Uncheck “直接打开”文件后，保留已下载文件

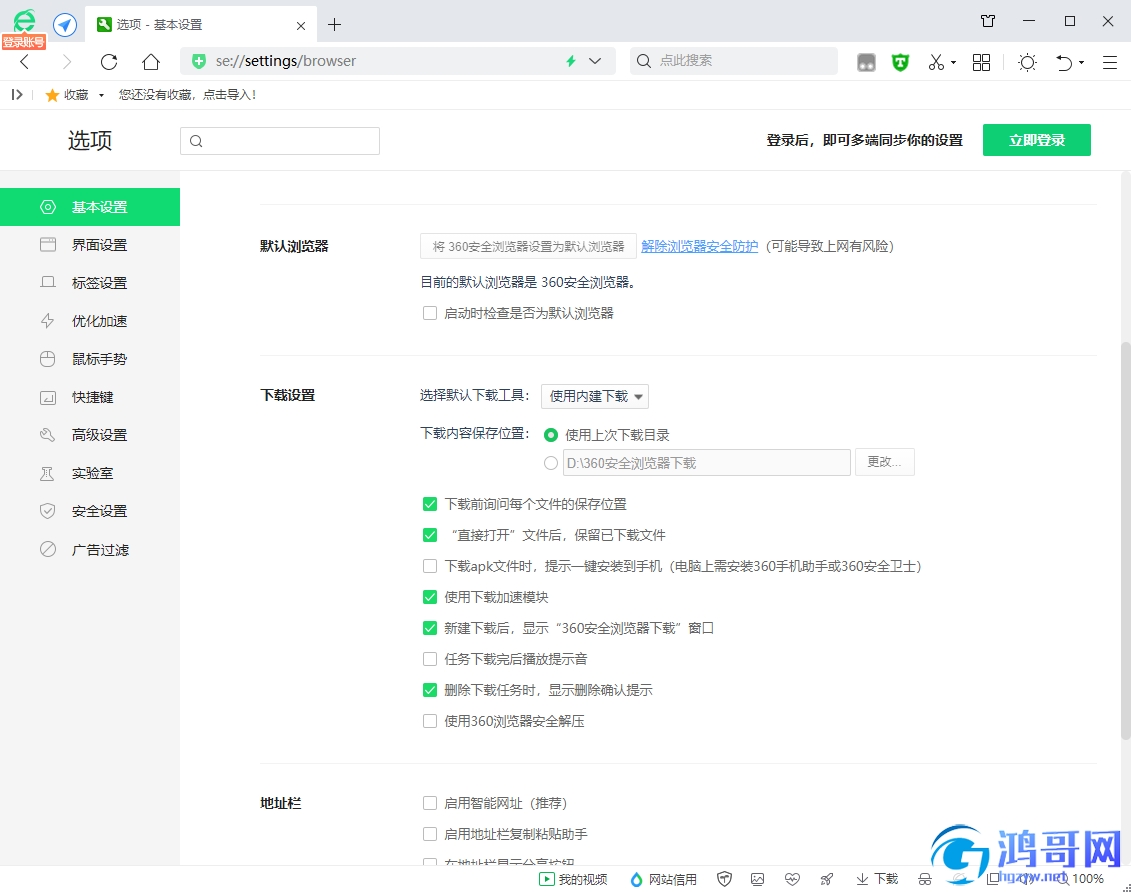[x=430, y=535]
